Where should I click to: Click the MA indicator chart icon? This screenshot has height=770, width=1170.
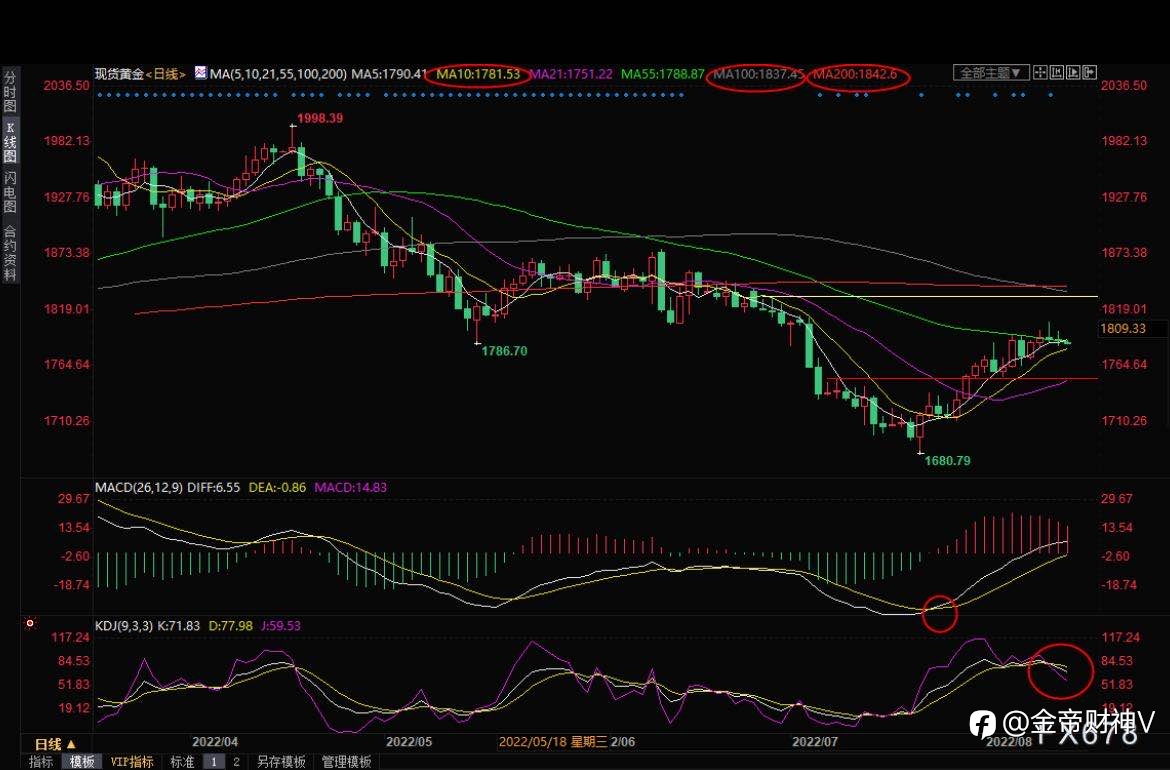click(x=201, y=73)
